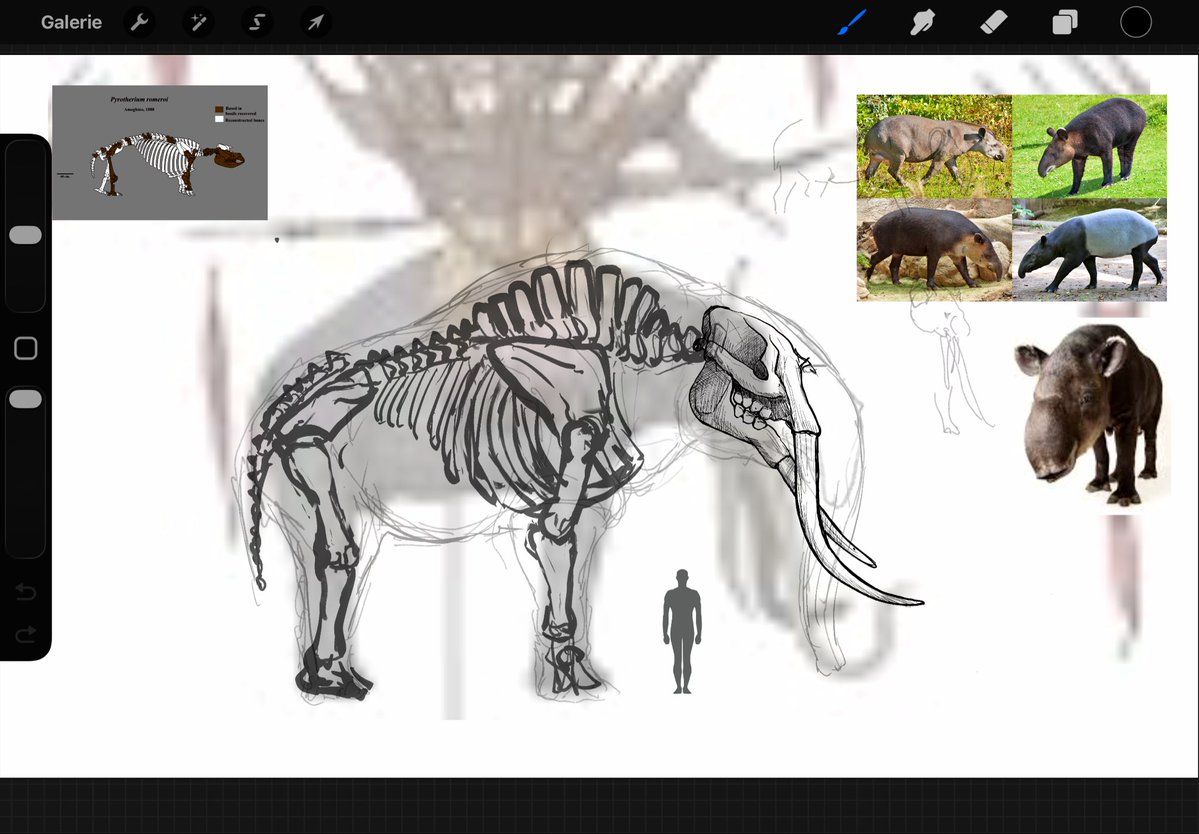The width and height of the screenshot is (1199, 834).
Task: Open the Adjustments magic wand menu
Action: (198, 21)
